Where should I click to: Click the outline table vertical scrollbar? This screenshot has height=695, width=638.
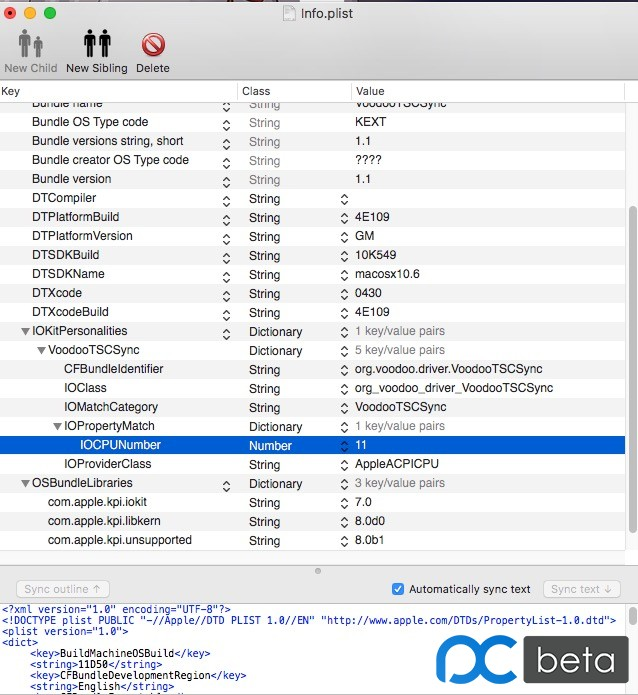633,370
